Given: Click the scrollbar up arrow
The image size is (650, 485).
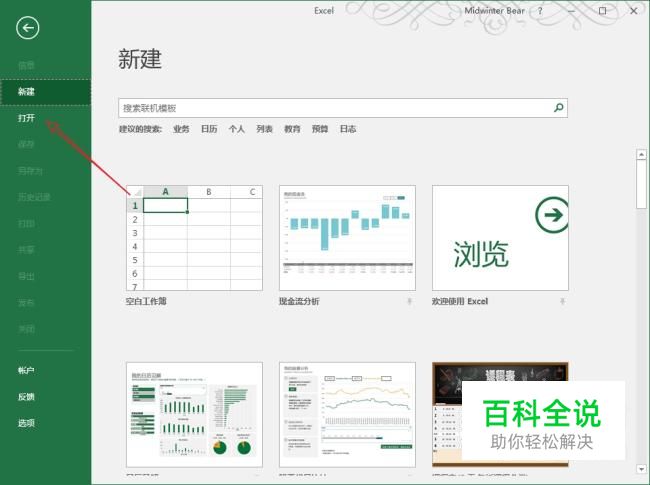Looking at the screenshot, I should (x=641, y=155).
